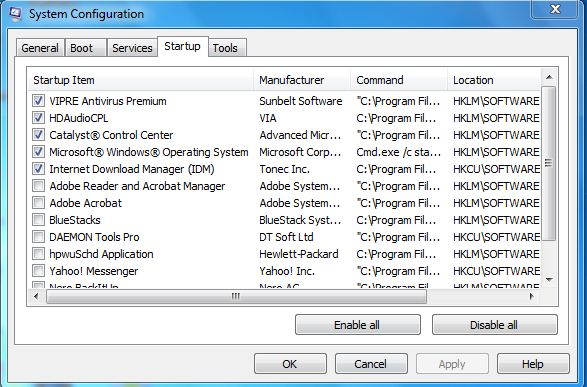Click 'DAEMON Tools Pro' item name
This screenshot has width=587, height=387.
point(94,237)
